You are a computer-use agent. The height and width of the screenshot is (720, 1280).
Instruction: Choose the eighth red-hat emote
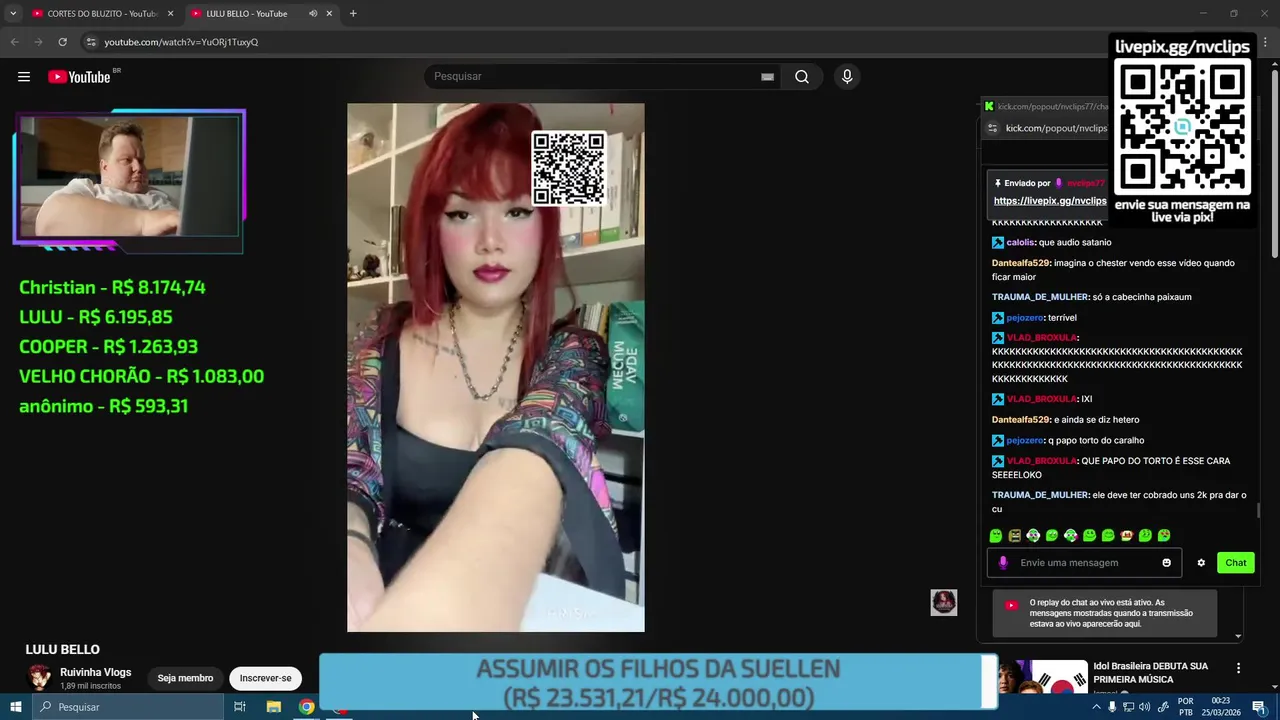click(x=1127, y=536)
